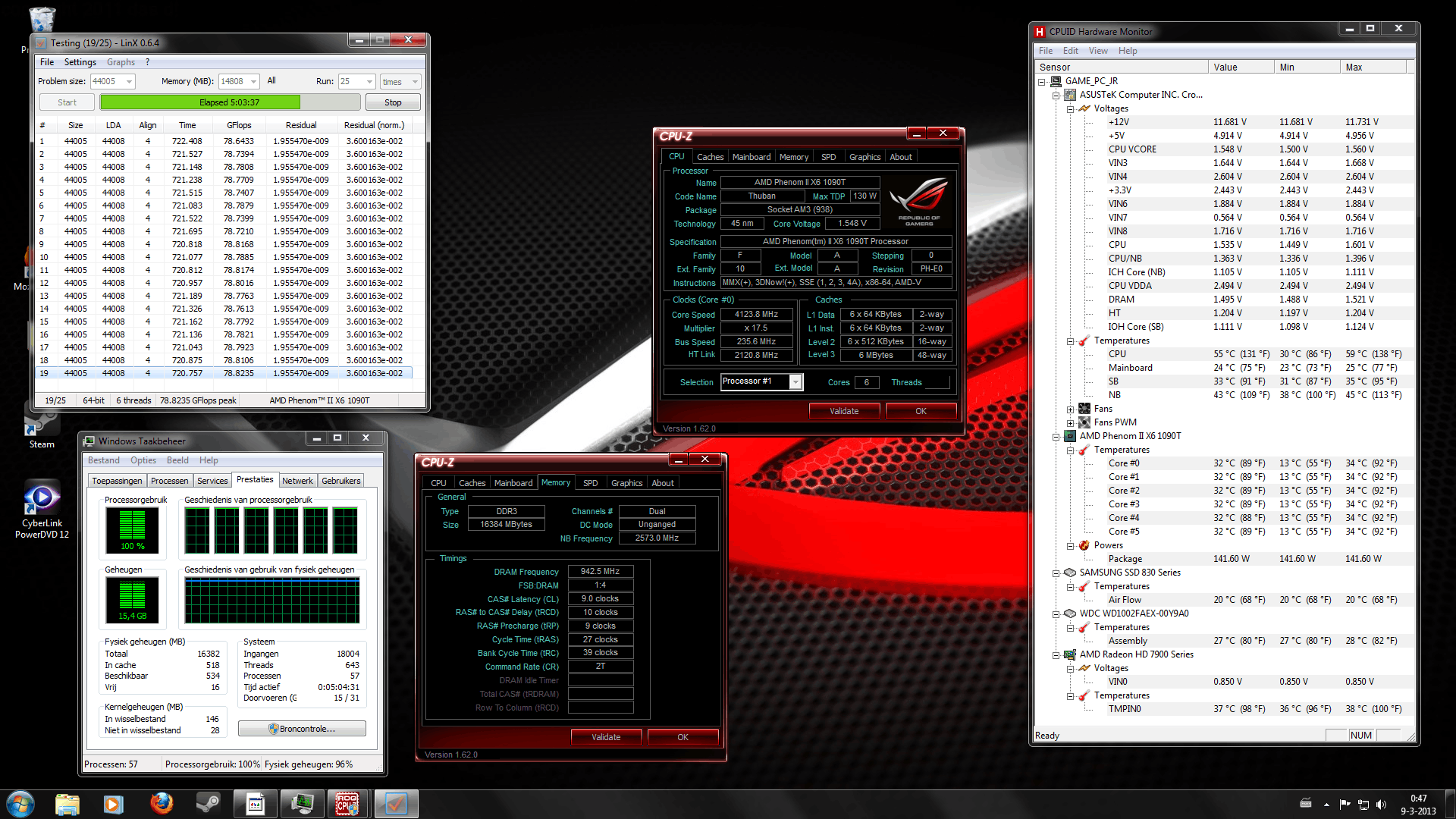Click the Stop button in LinX

pos(392,102)
